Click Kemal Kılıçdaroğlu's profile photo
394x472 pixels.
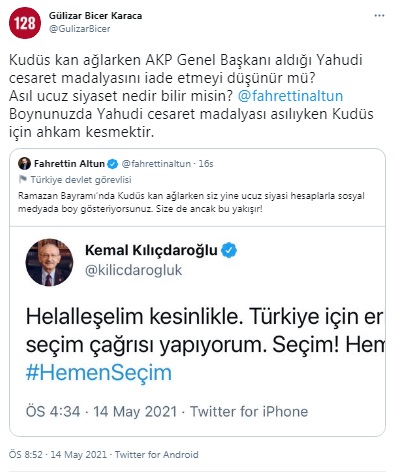tap(49, 262)
